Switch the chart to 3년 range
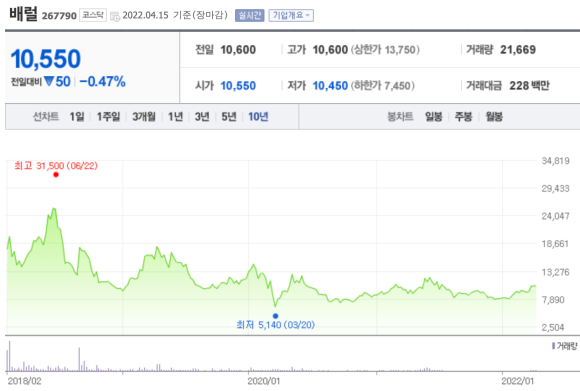Viewport: 580px width, 391px height. click(202, 117)
